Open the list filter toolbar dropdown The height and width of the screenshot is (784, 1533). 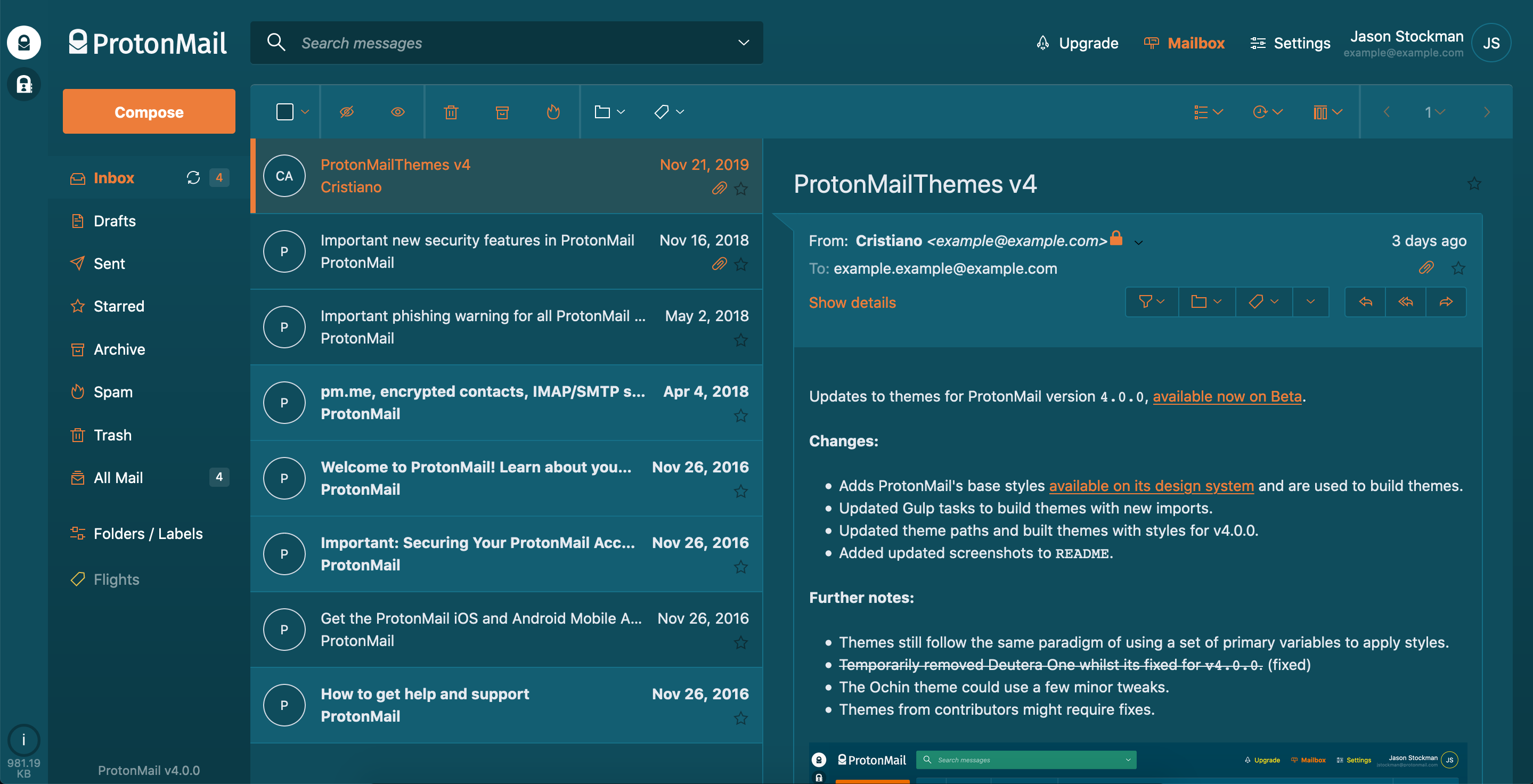tap(1209, 112)
